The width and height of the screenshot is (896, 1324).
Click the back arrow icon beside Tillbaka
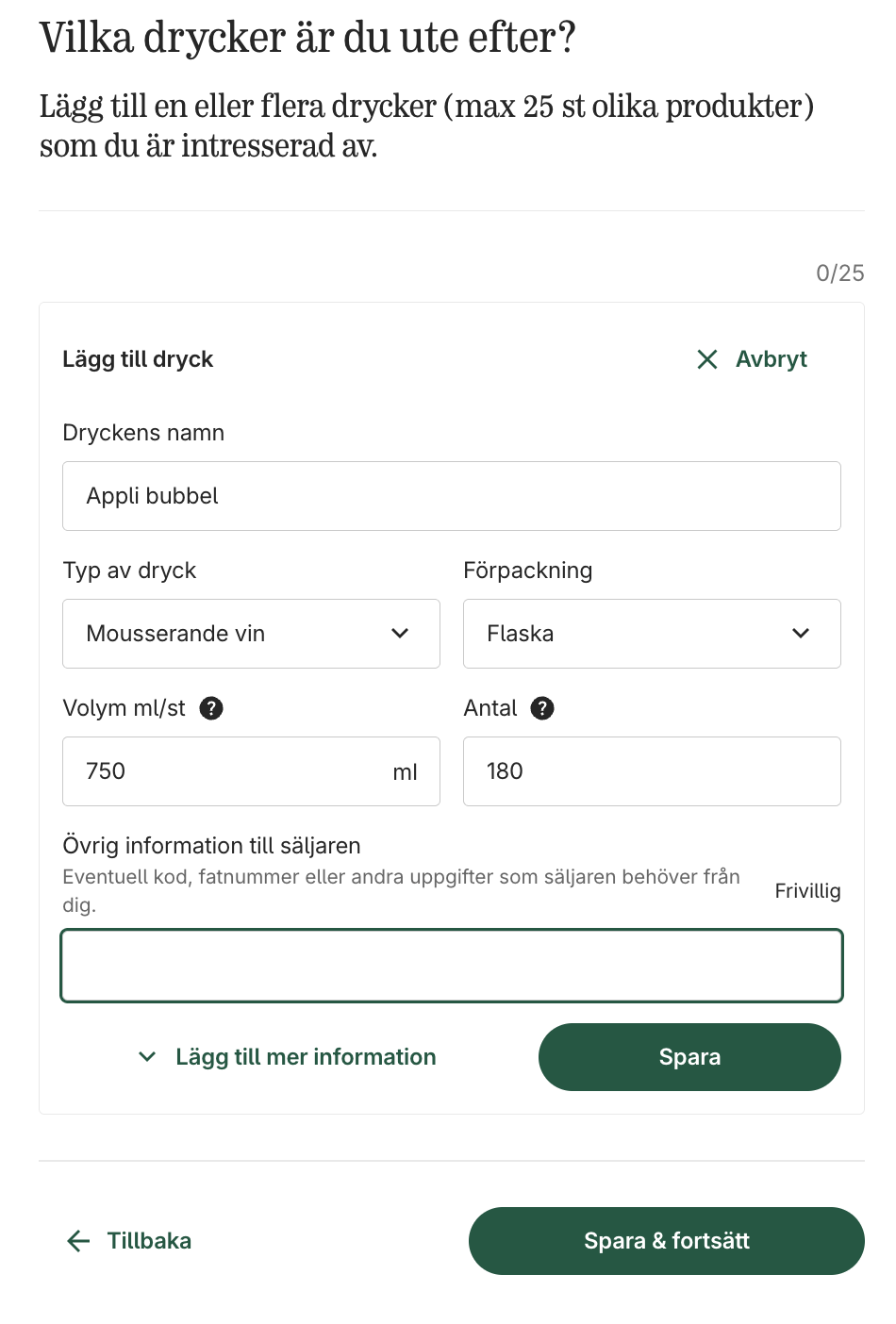coord(78,1241)
